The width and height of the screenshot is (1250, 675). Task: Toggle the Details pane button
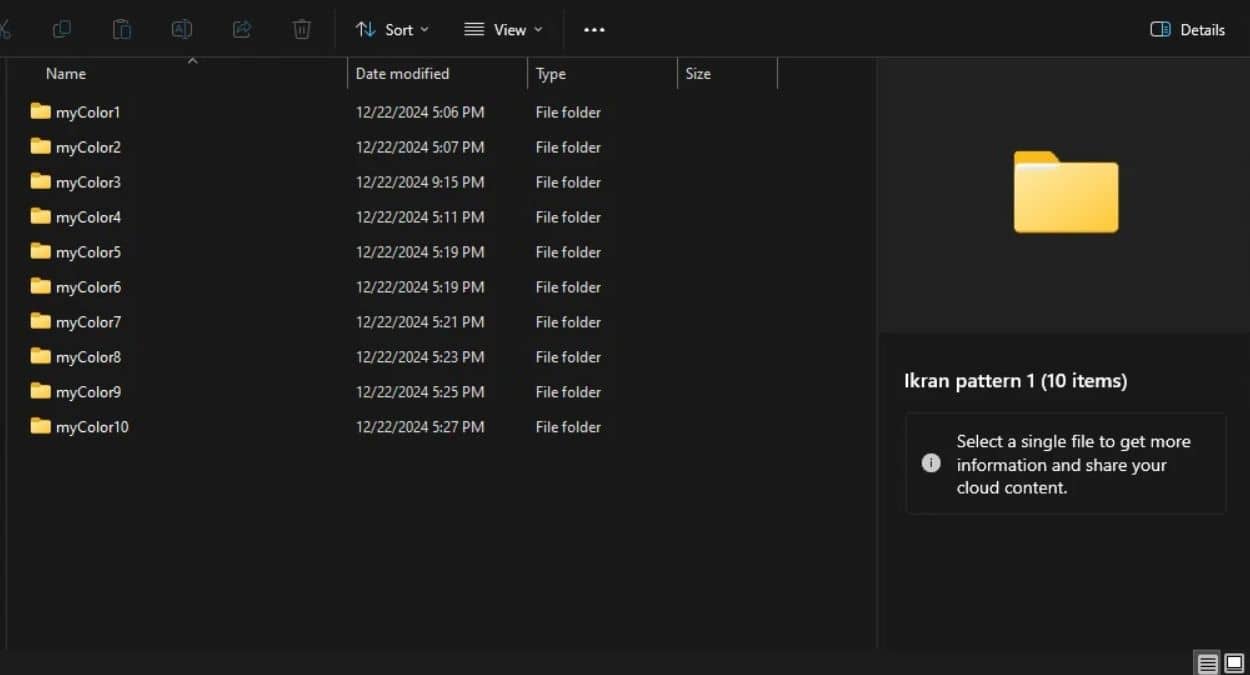tap(1187, 29)
